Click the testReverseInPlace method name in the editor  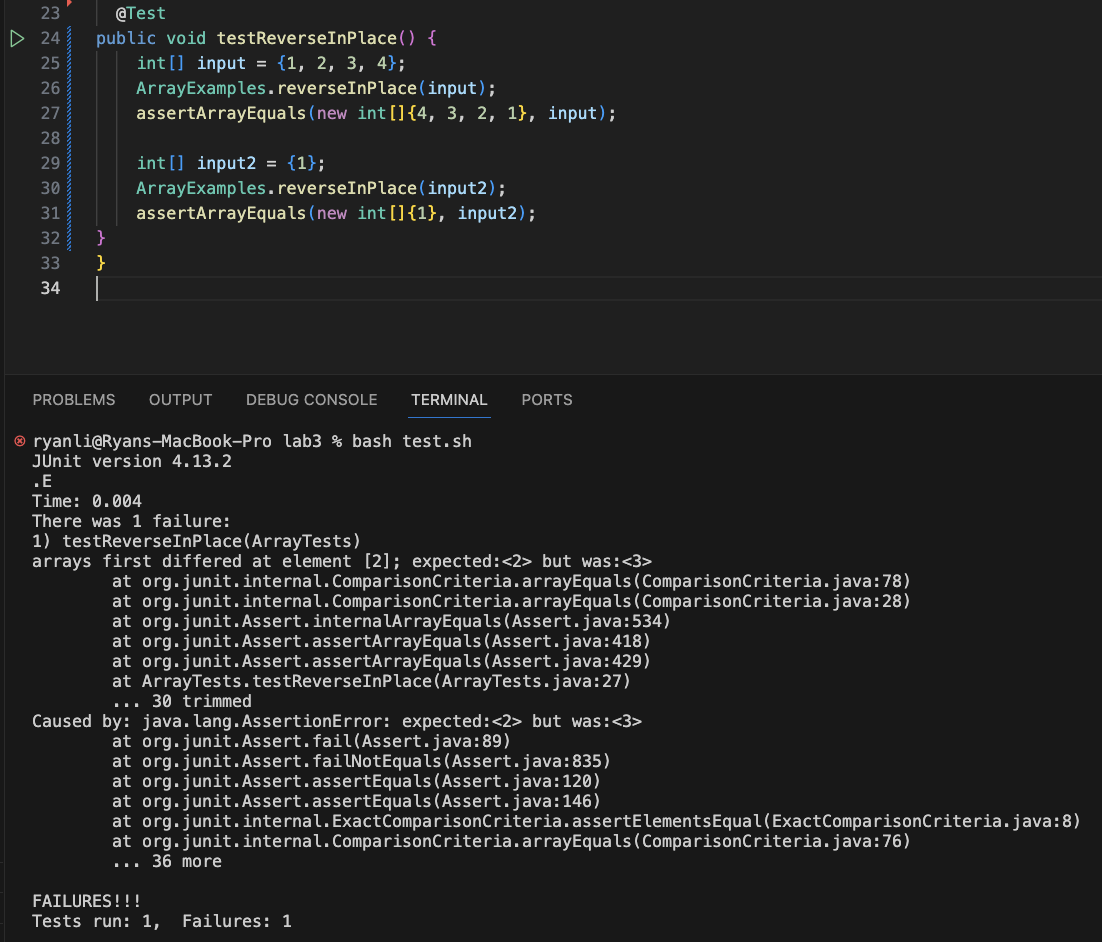point(306,39)
